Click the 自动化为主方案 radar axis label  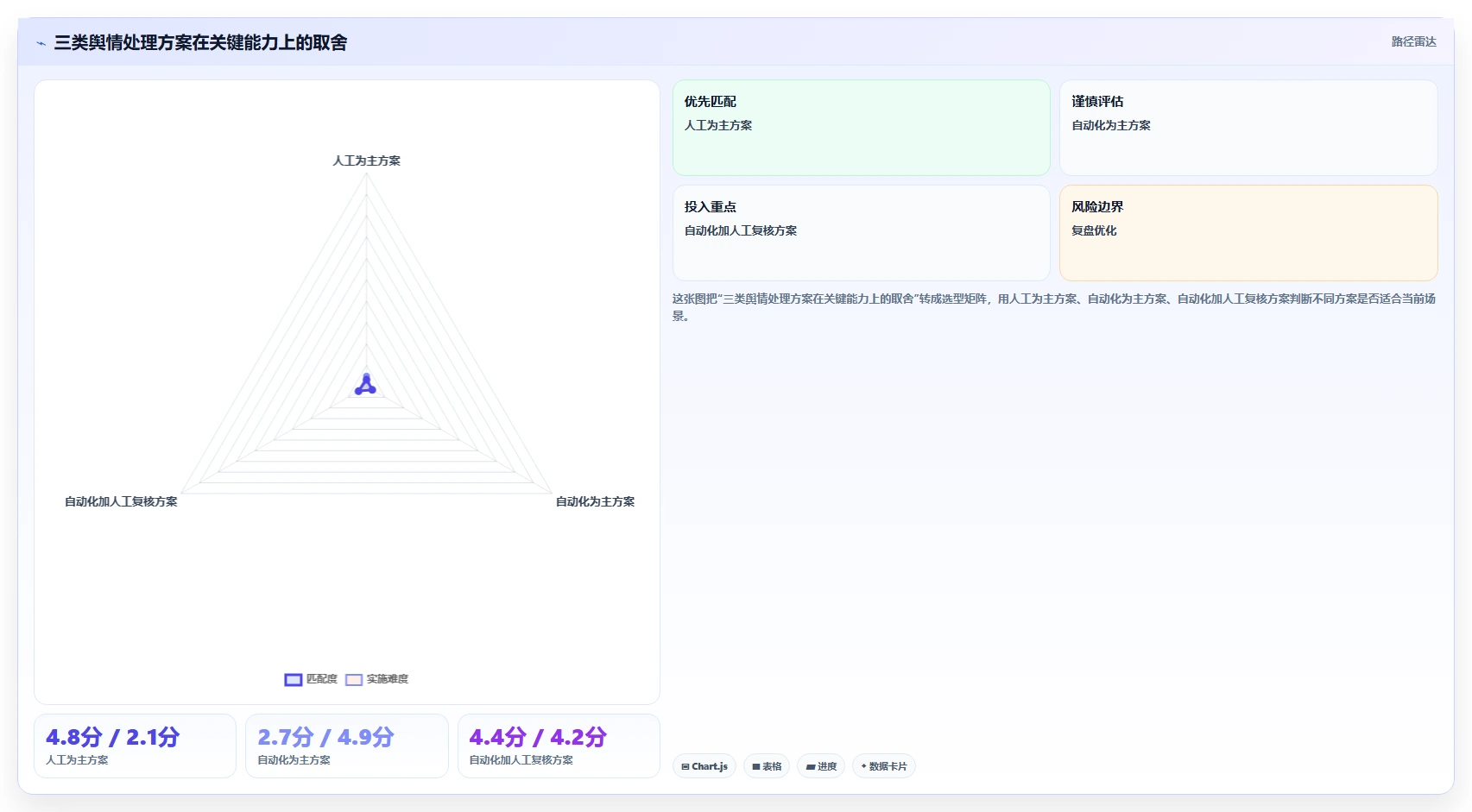tap(595, 501)
